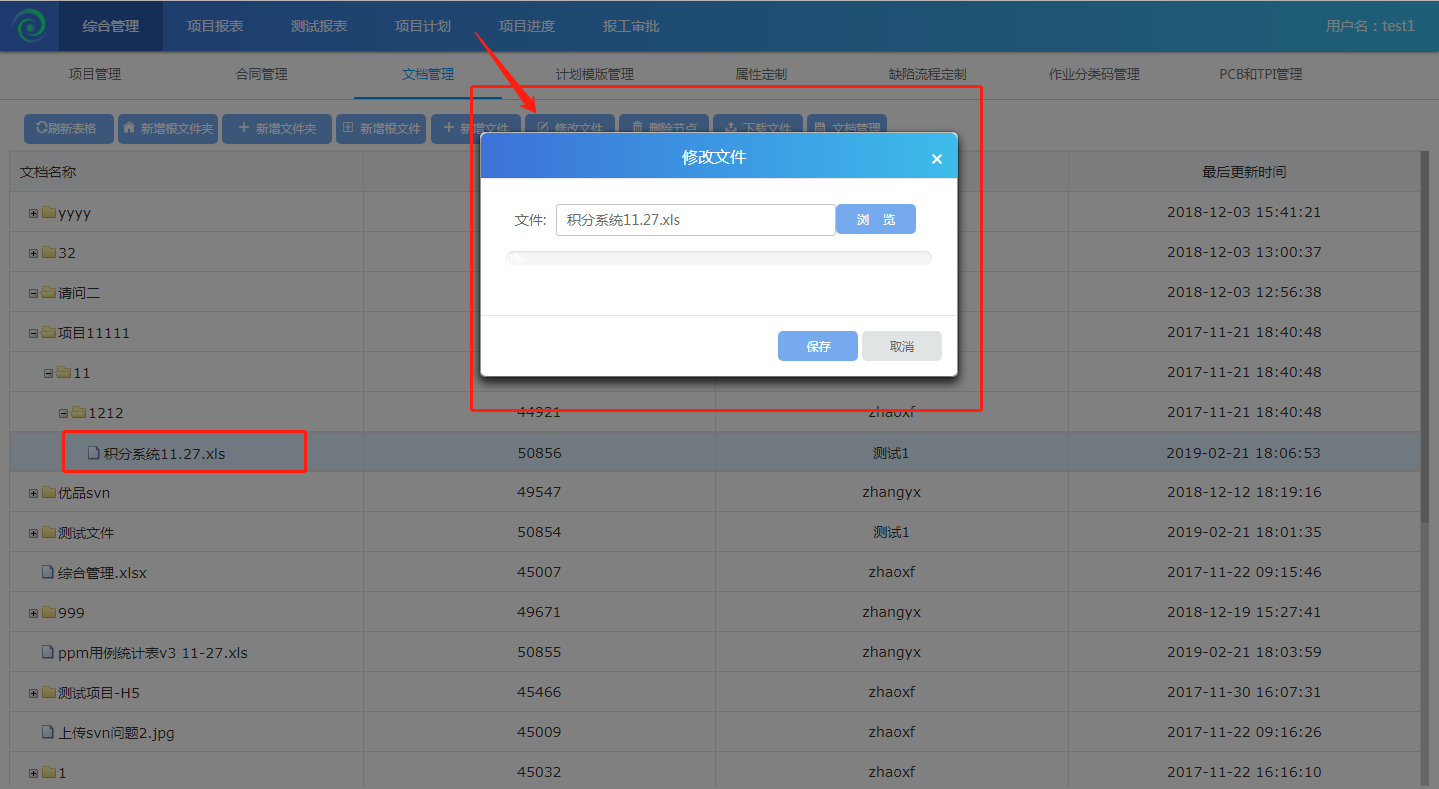1439x789 pixels.
Task: Click the 刷新表格 refresh button
Action: tap(68, 129)
